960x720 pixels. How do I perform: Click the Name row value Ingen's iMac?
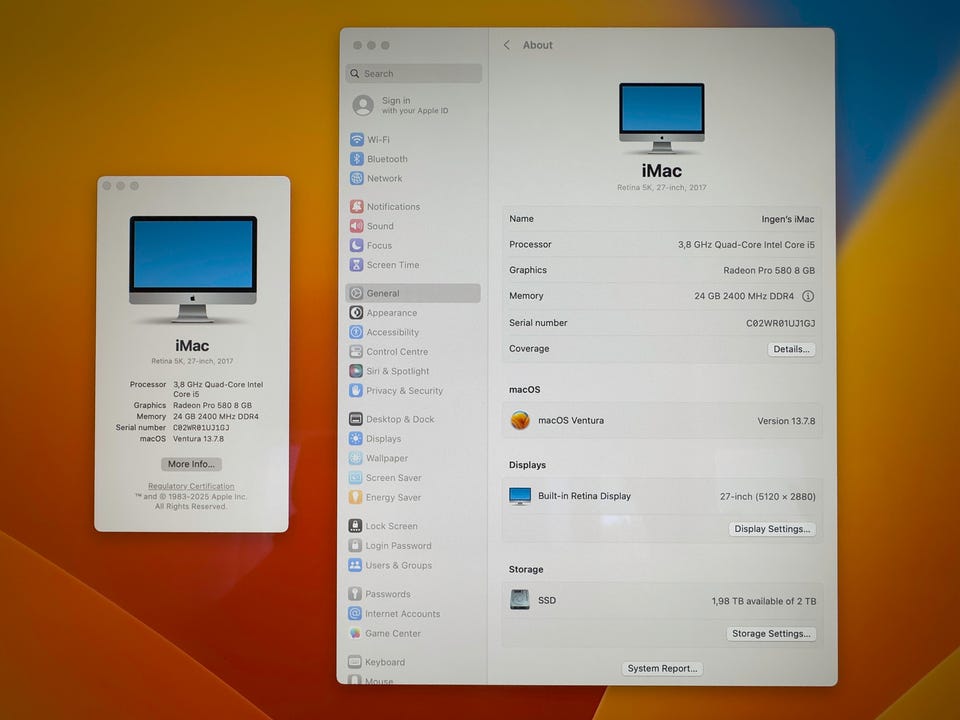pyautogui.click(x=788, y=219)
